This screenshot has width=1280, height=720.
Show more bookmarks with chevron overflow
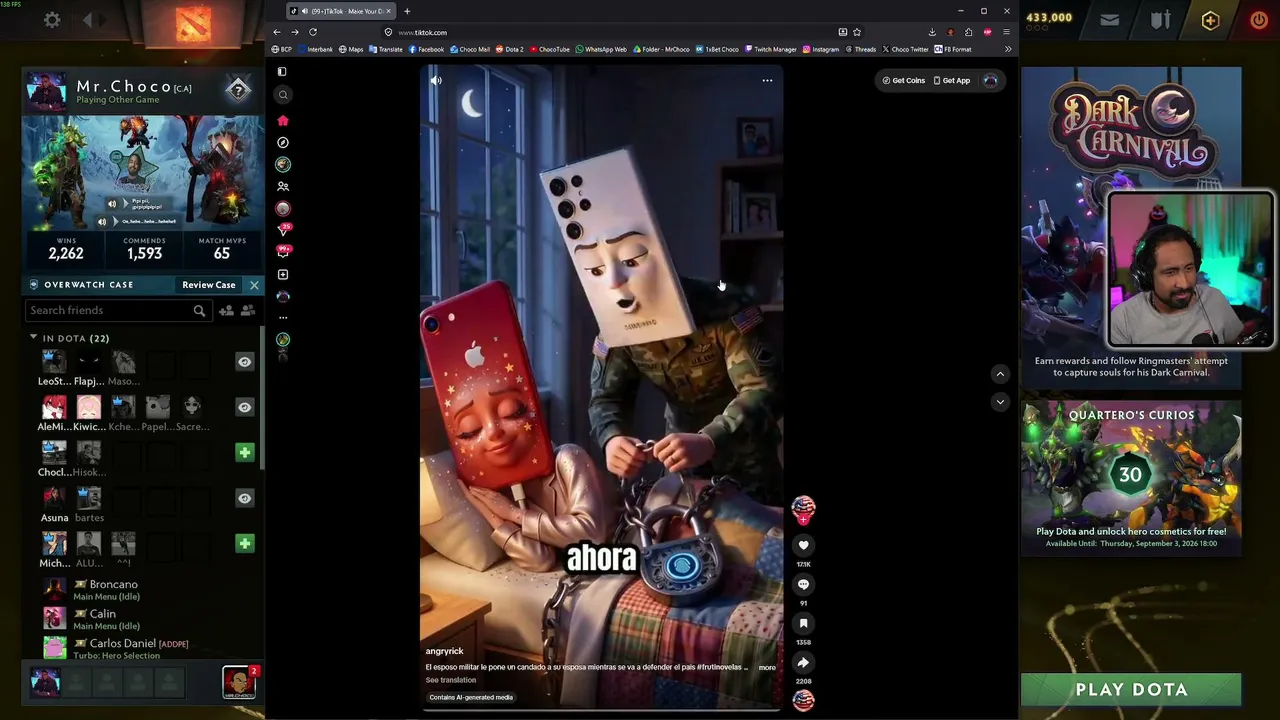[1008, 49]
